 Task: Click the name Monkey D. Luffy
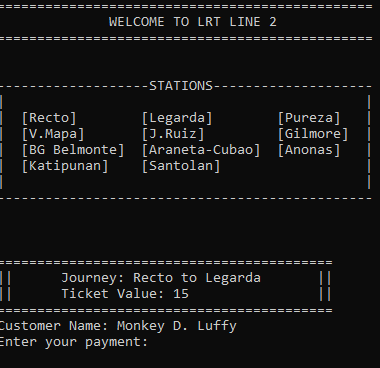point(177,326)
